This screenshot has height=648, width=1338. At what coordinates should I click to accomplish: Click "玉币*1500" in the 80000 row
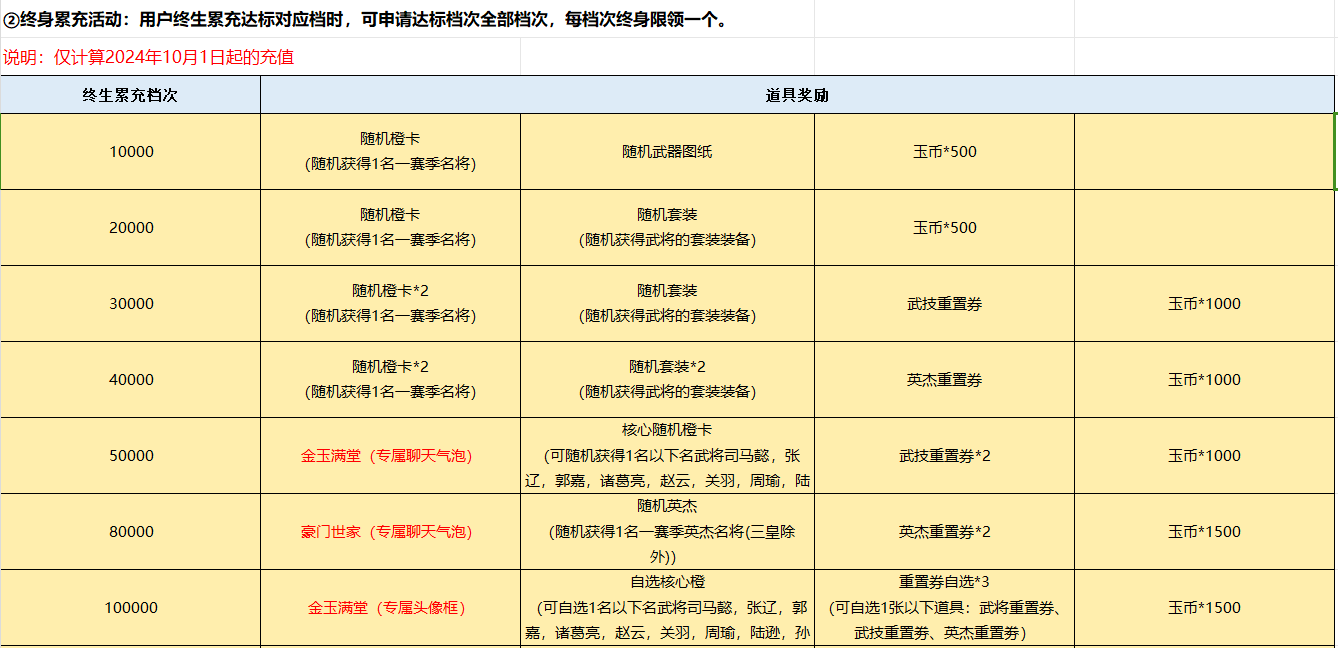click(x=1204, y=532)
